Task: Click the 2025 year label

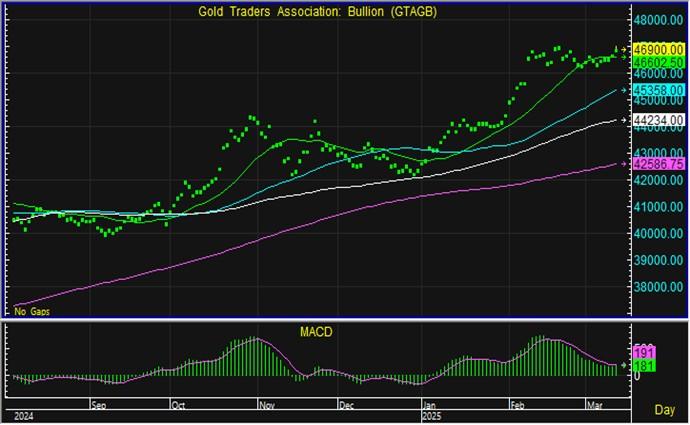Action: coord(432,416)
